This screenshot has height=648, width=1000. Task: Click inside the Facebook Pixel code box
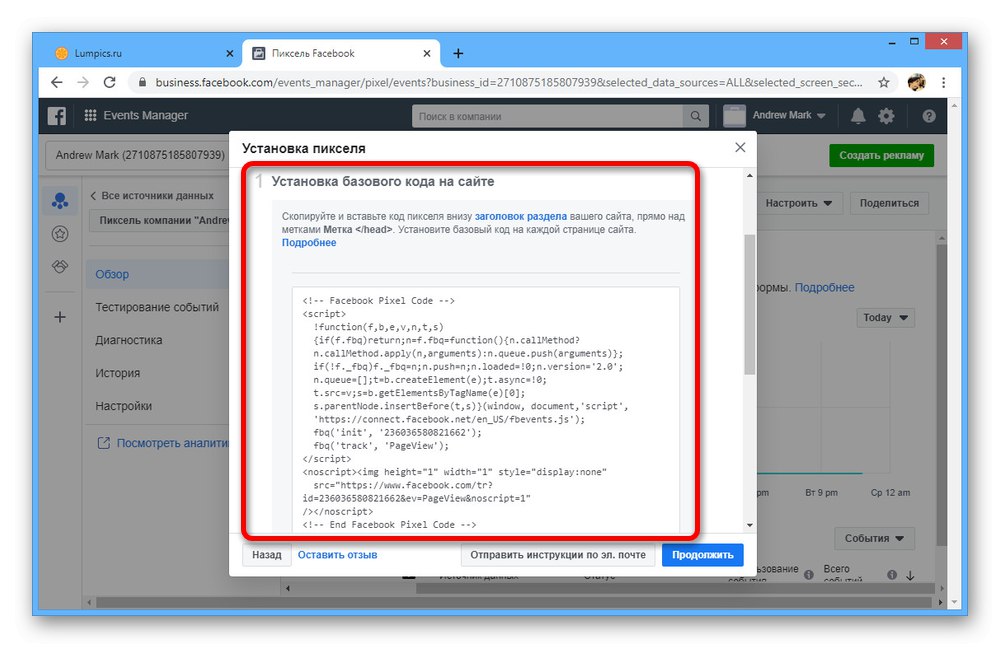click(485, 411)
